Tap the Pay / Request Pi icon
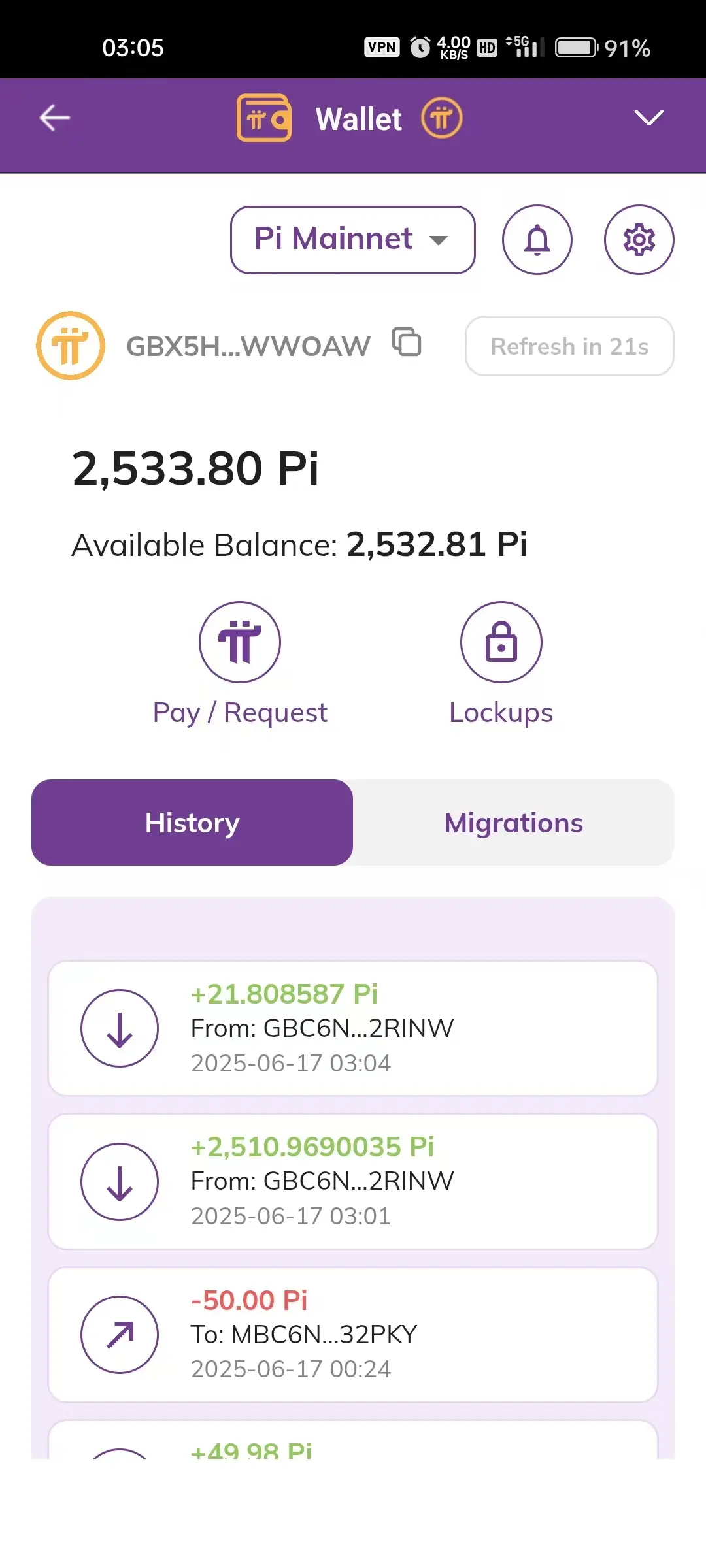Viewport: 706px width, 1568px height. point(240,642)
